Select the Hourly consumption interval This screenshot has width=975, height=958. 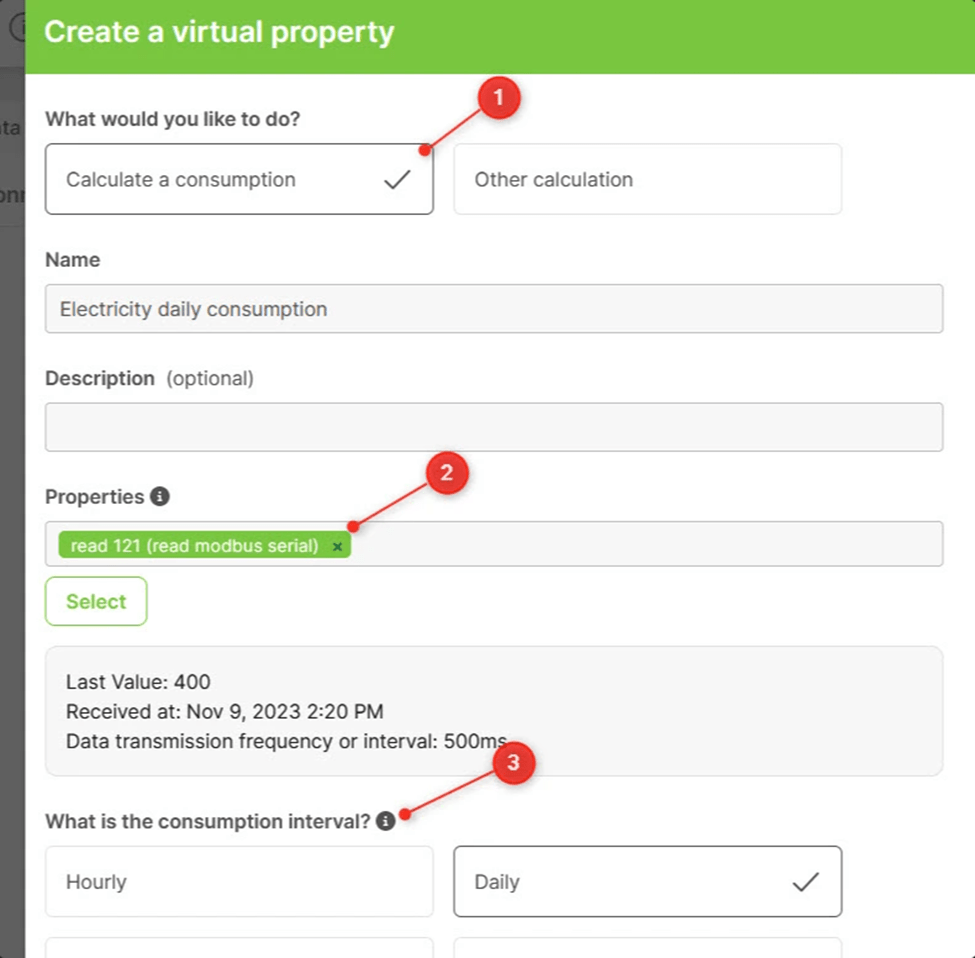[239, 882]
